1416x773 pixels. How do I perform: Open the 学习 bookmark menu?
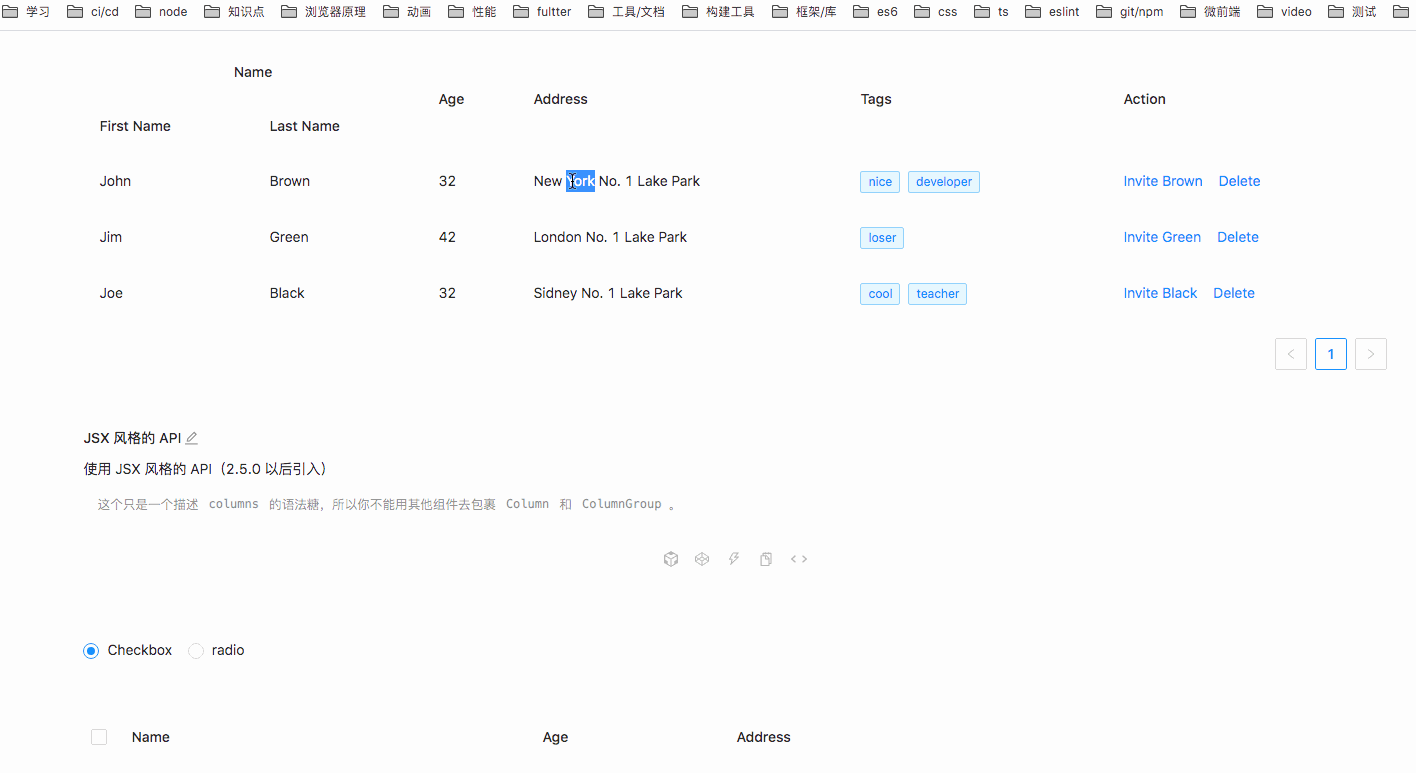tap(27, 11)
